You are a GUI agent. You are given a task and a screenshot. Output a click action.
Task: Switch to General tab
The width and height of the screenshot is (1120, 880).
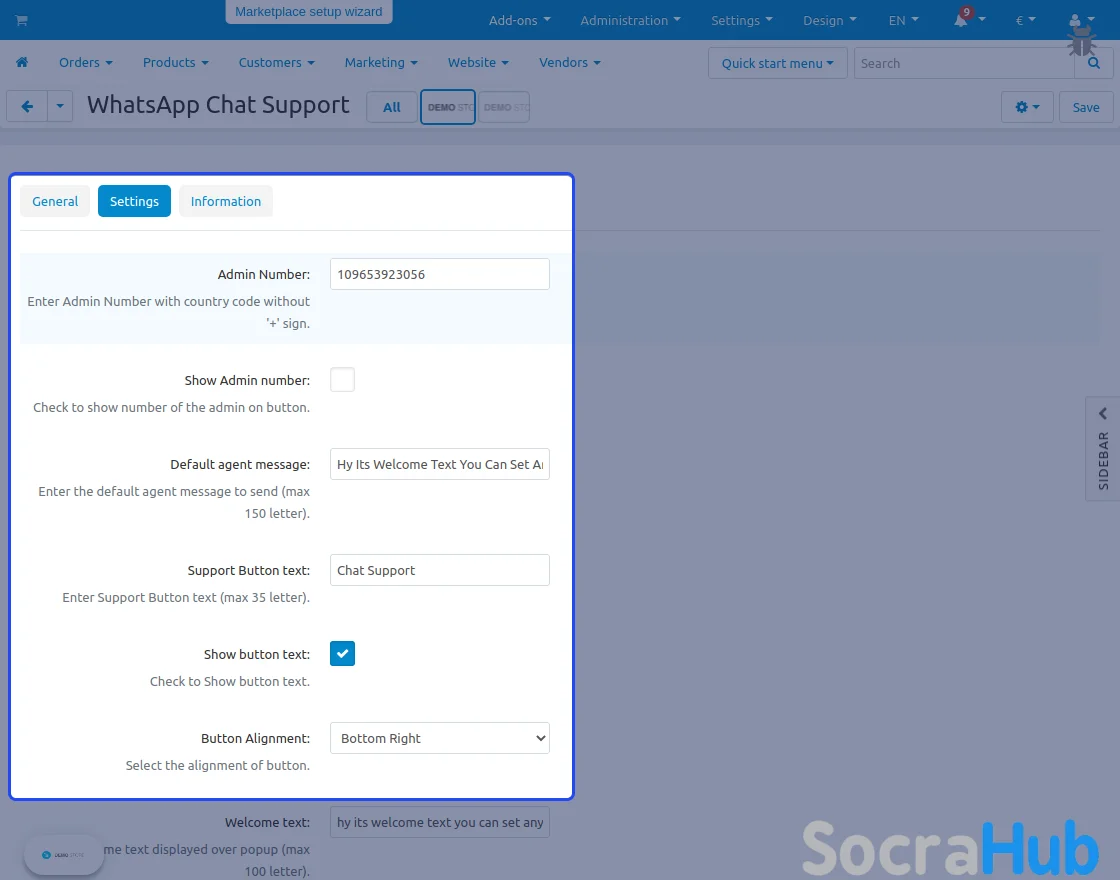(55, 201)
